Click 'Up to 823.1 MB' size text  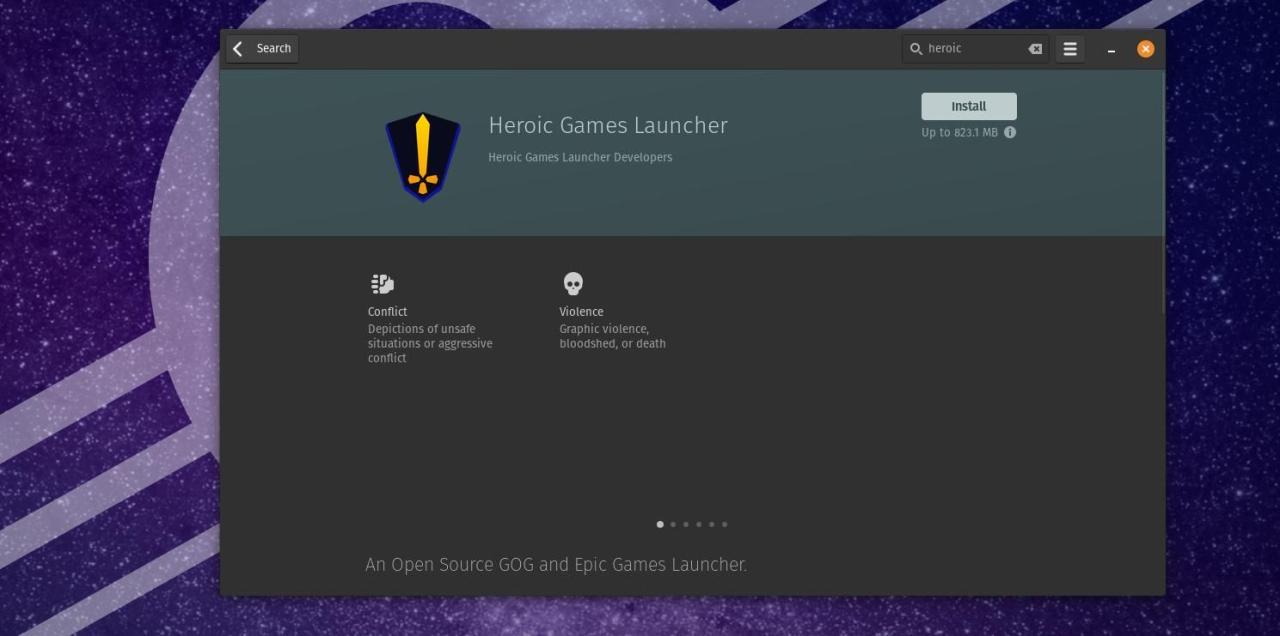(960, 132)
